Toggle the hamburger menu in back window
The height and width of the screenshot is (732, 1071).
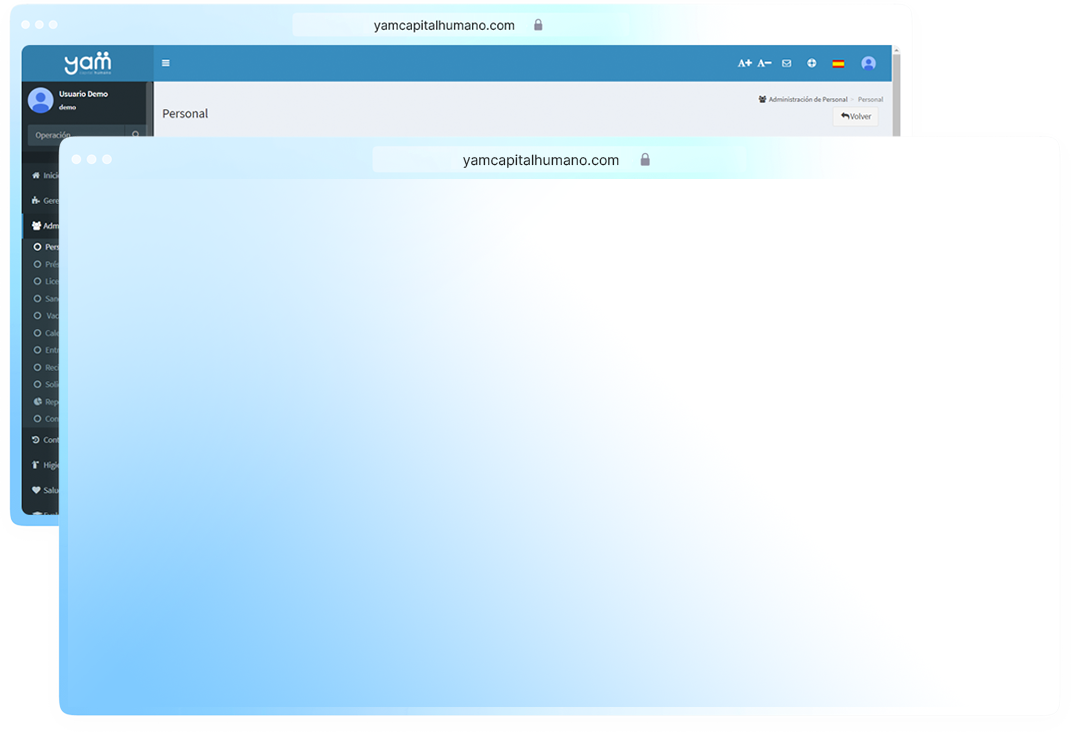(x=165, y=63)
